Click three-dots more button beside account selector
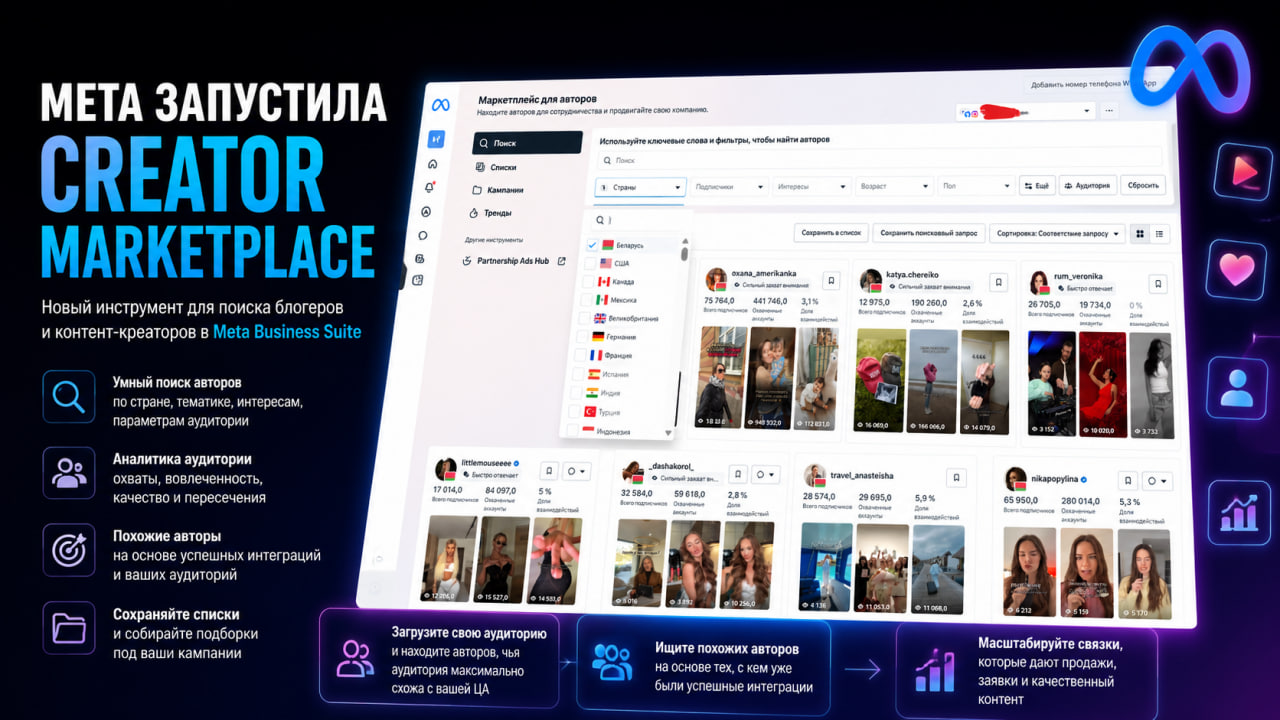The image size is (1280, 720). click(x=1108, y=112)
